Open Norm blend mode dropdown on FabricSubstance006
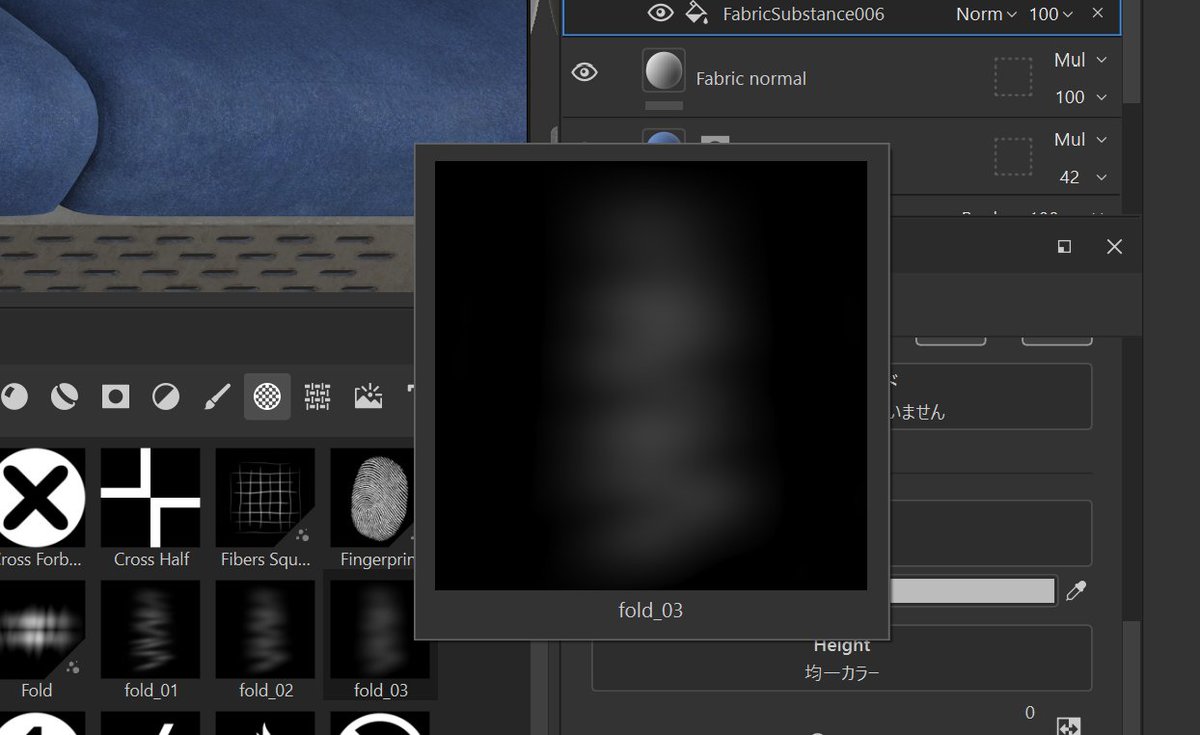This screenshot has height=735, width=1200. click(986, 14)
